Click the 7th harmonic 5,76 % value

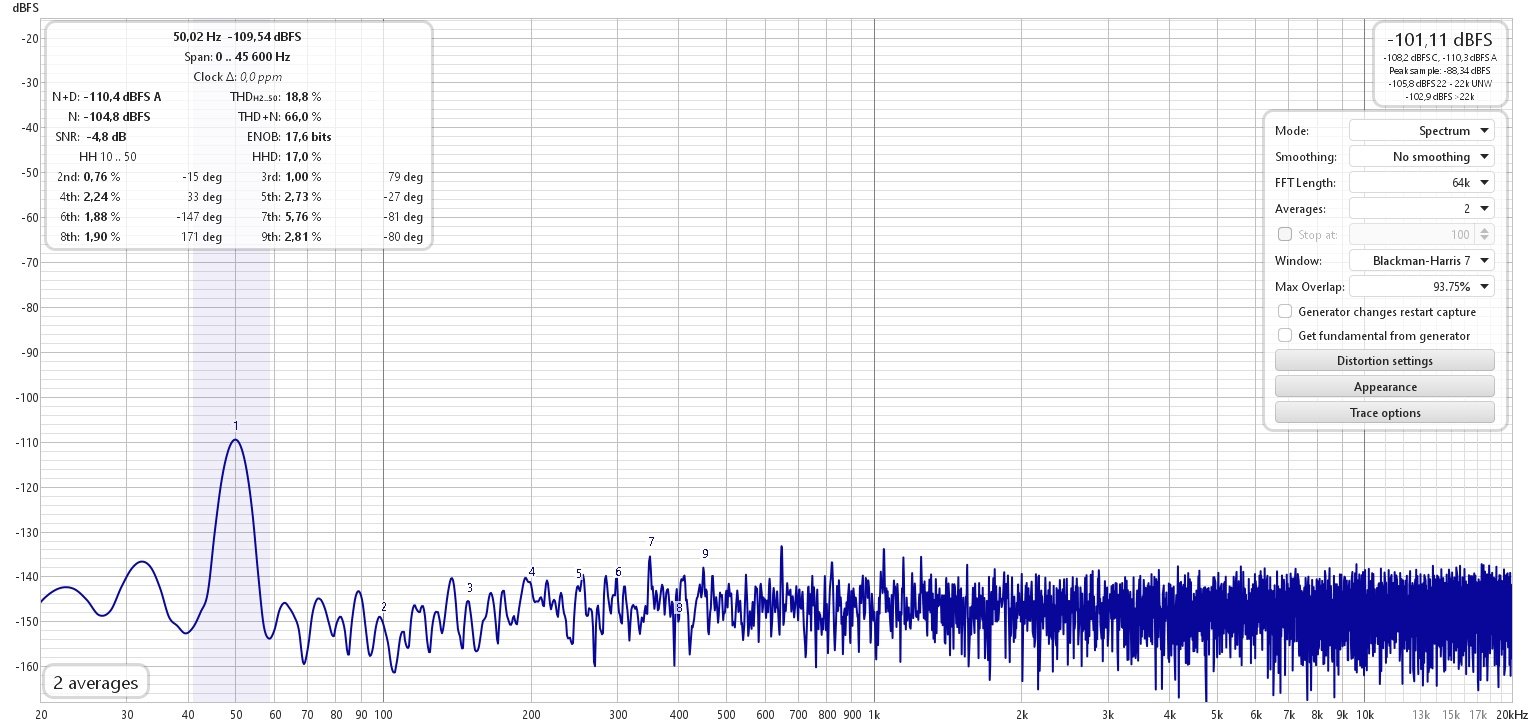click(304, 217)
